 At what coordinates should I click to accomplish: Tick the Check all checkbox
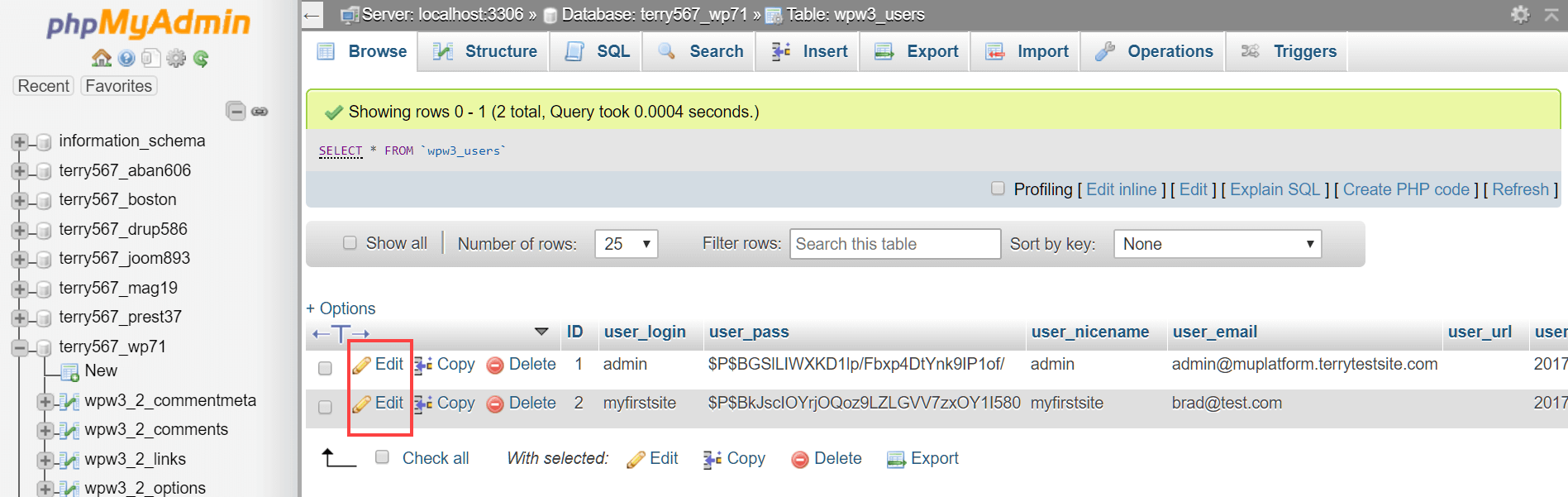[x=382, y=456]
